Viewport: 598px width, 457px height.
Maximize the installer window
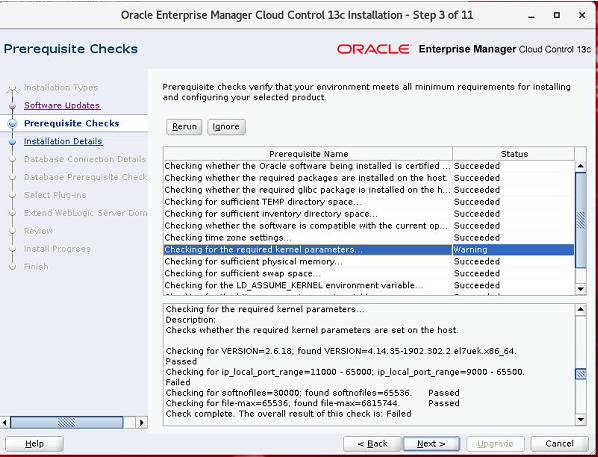point(557,15)
